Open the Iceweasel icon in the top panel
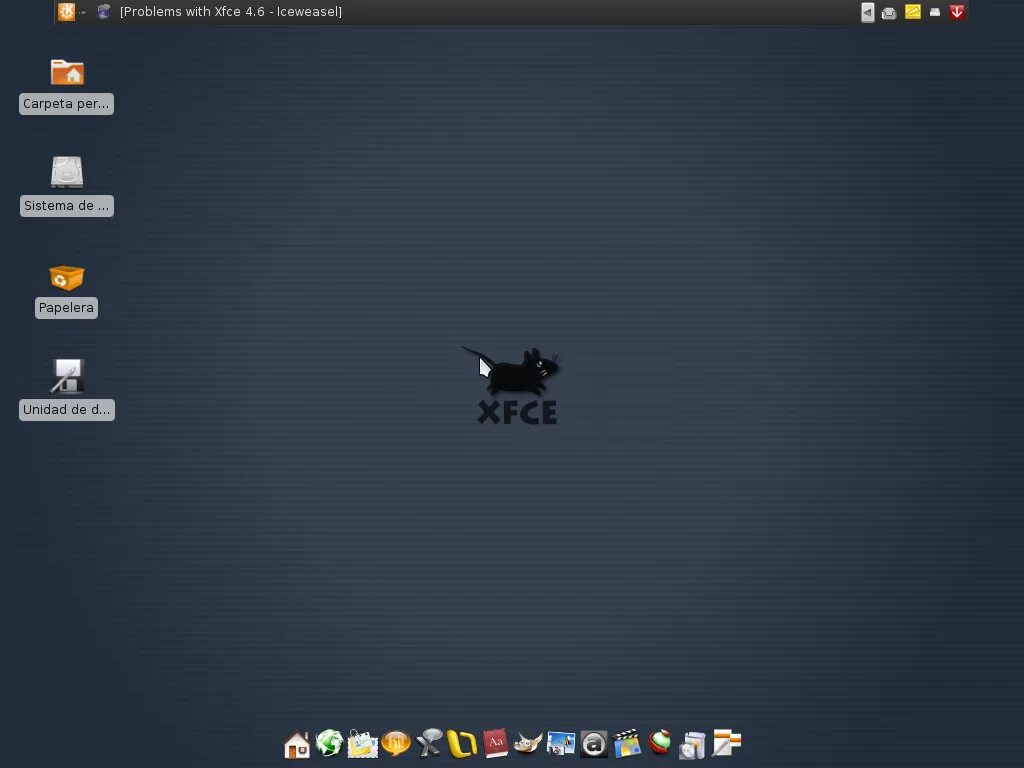Viewport: 1024px width, 768px height. tap(103, 12)
